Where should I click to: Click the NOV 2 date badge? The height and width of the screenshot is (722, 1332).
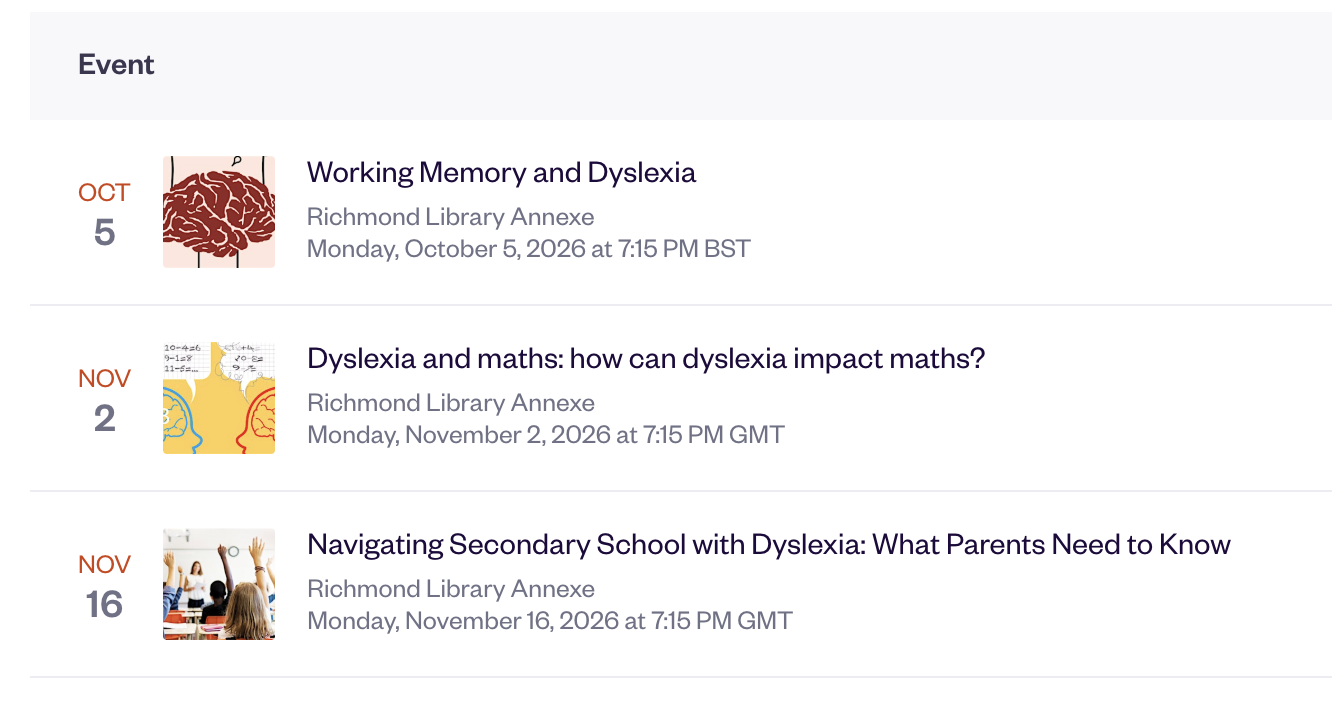point(104,400)
